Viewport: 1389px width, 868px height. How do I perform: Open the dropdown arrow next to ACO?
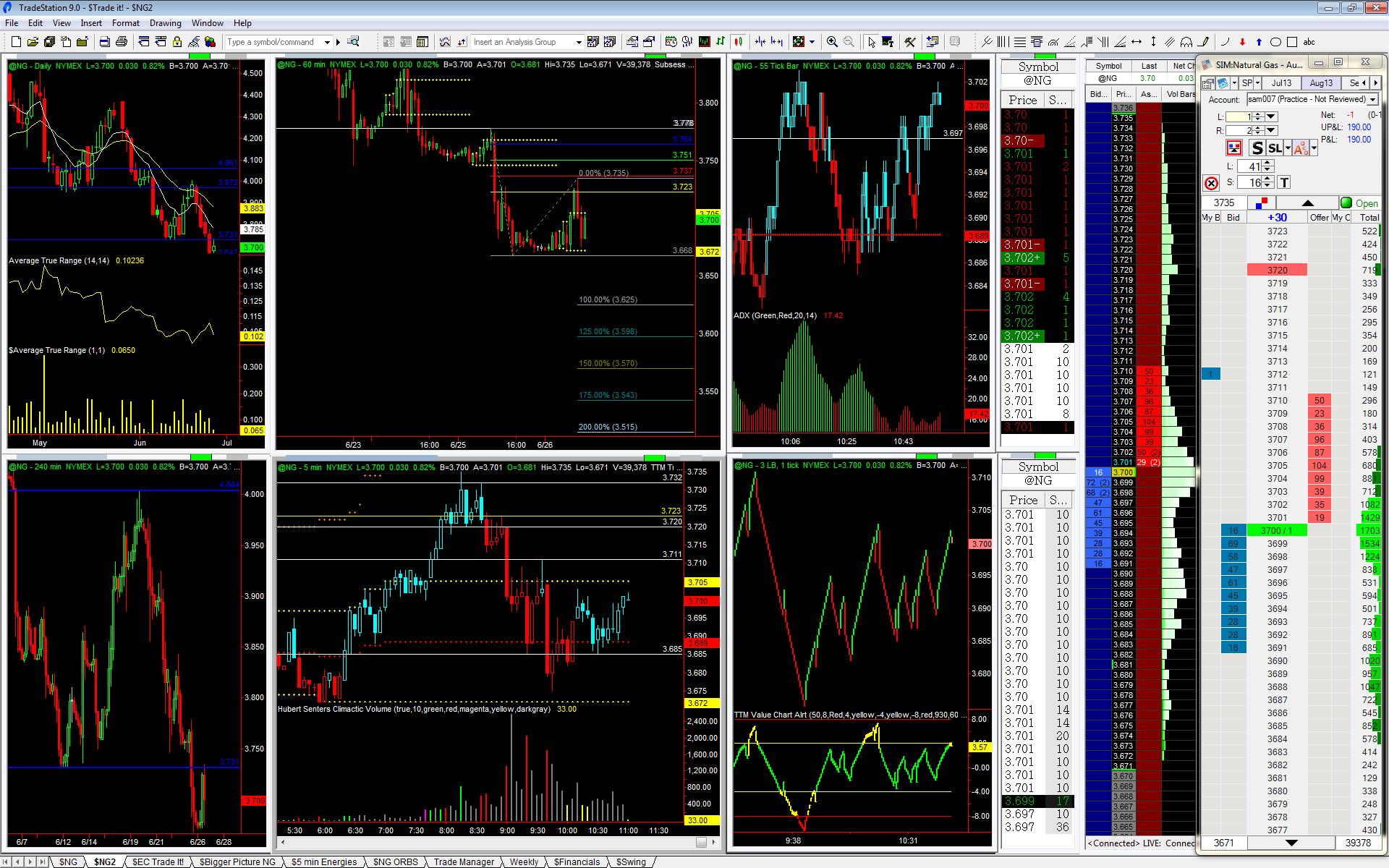point(1314,148)
